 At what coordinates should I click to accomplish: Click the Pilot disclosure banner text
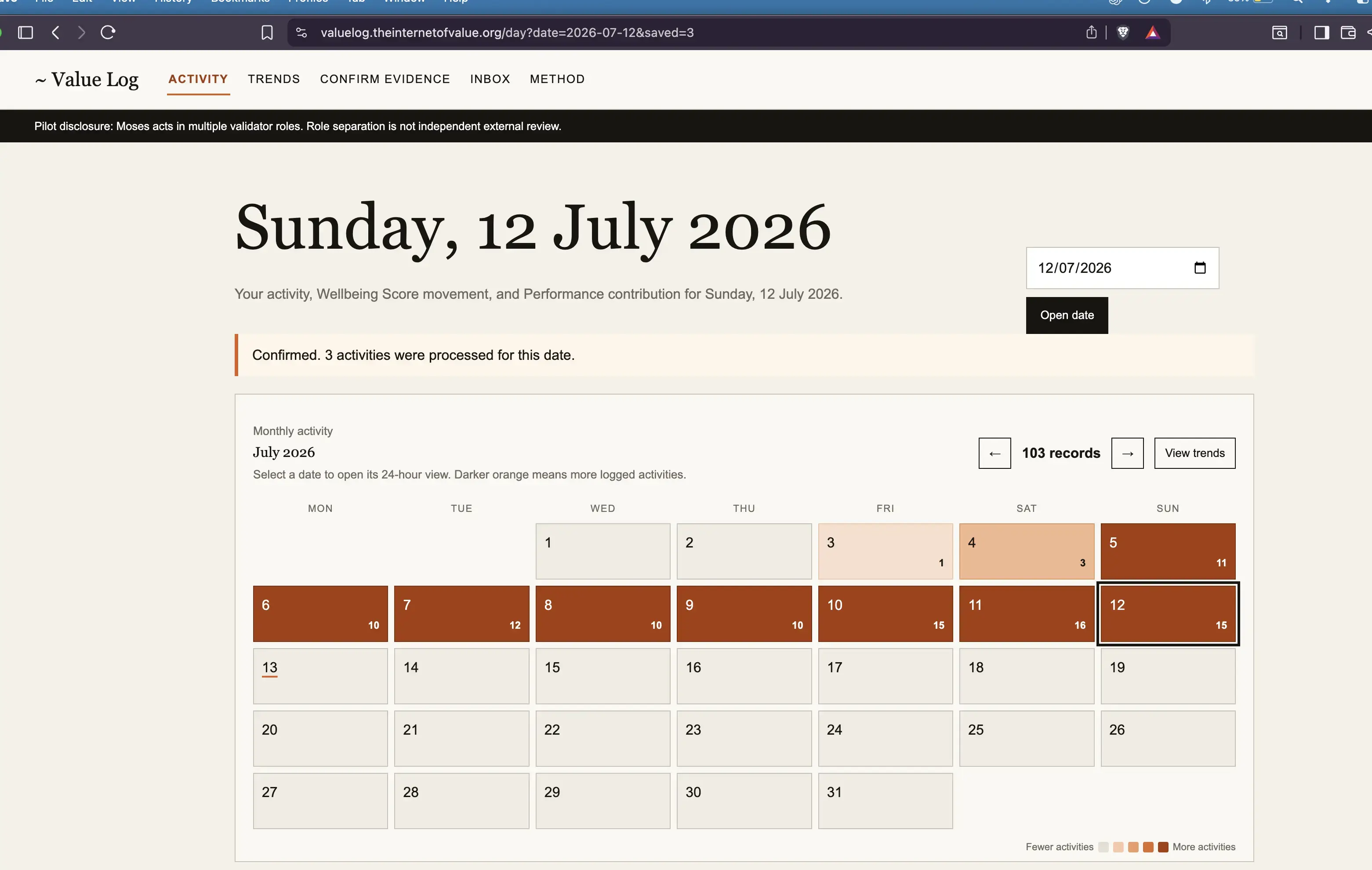[x=298, y=126]
